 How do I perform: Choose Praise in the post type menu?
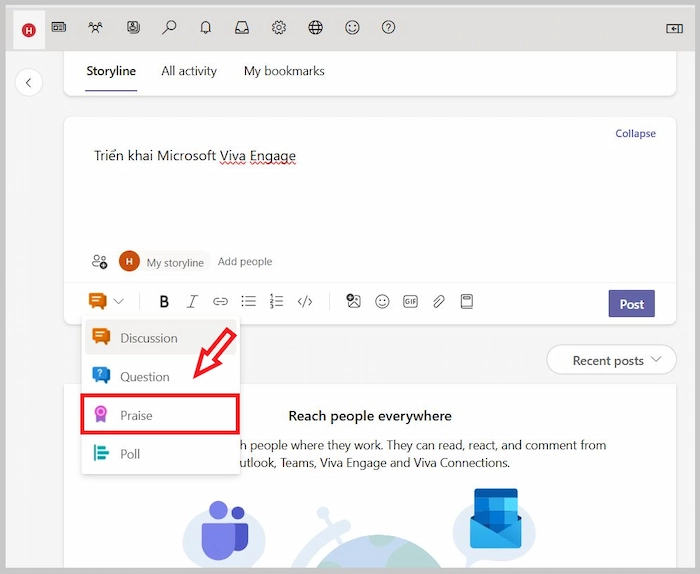point(160,415)
